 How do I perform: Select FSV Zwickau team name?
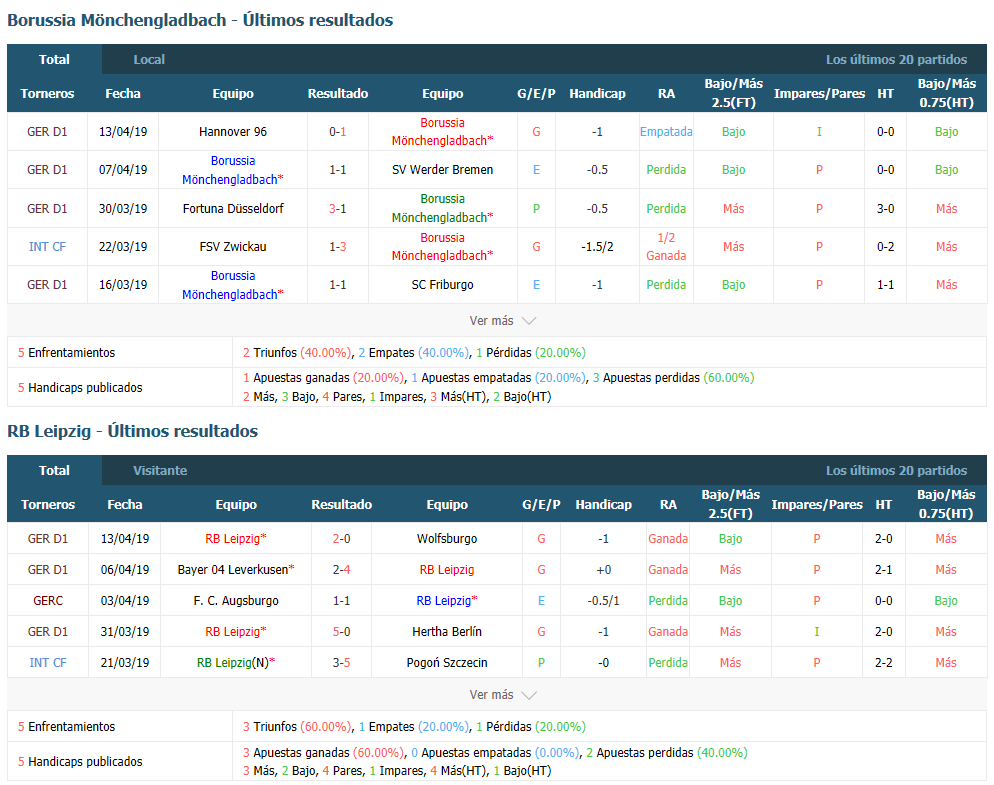(233, 247)
